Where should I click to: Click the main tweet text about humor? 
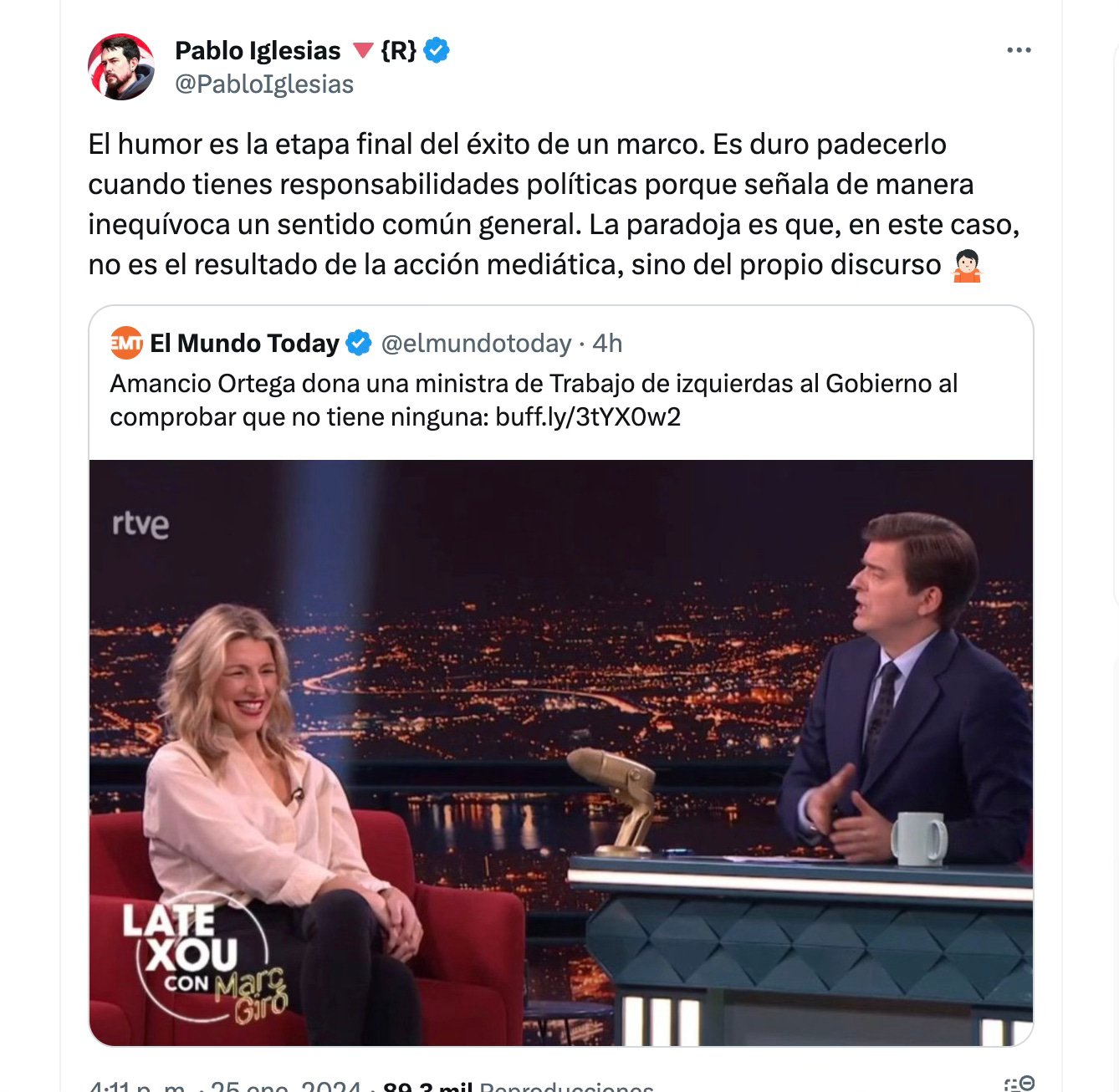(554, 204)
